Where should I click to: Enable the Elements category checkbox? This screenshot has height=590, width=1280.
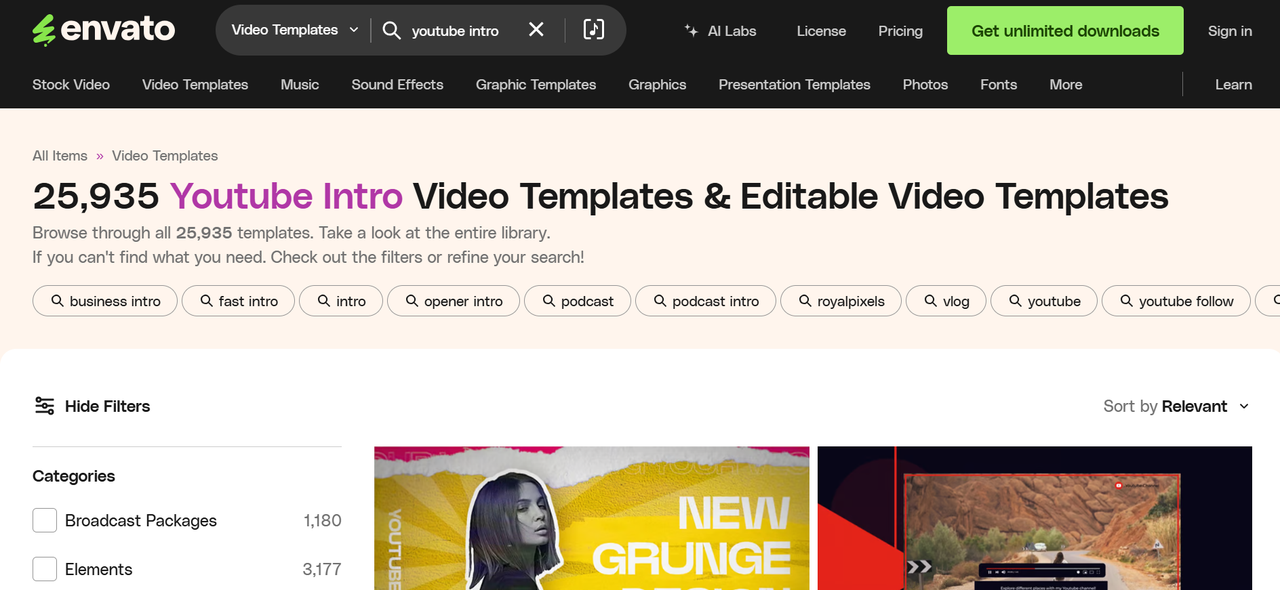[x=45, y=569]
